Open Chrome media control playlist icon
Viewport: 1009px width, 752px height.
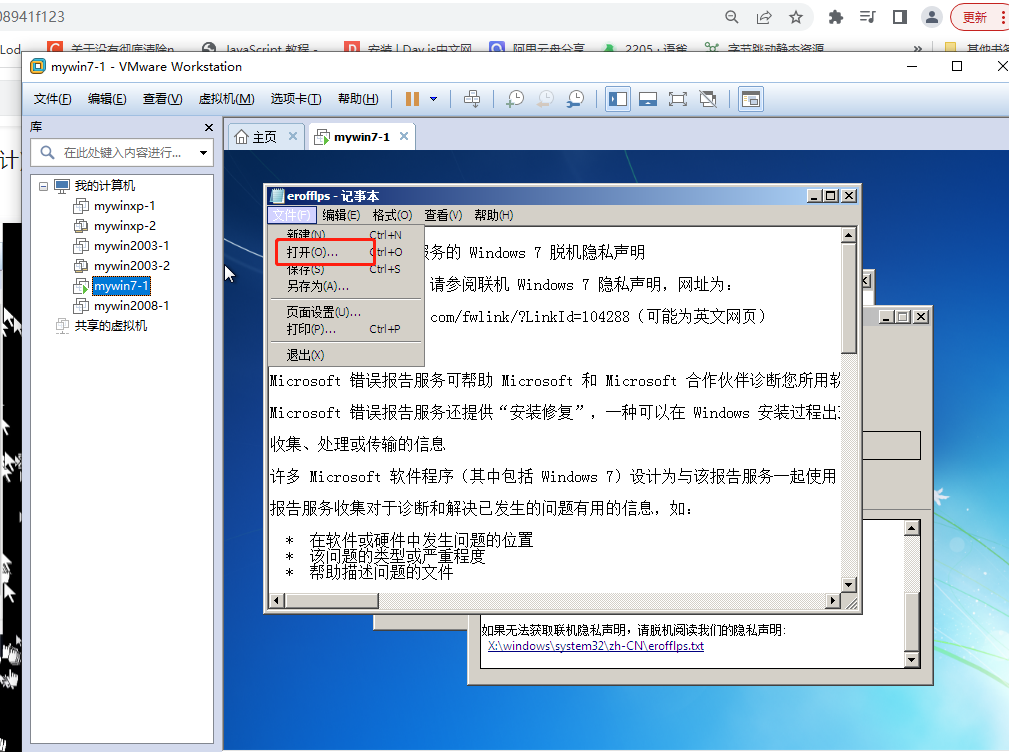(867, 17)
